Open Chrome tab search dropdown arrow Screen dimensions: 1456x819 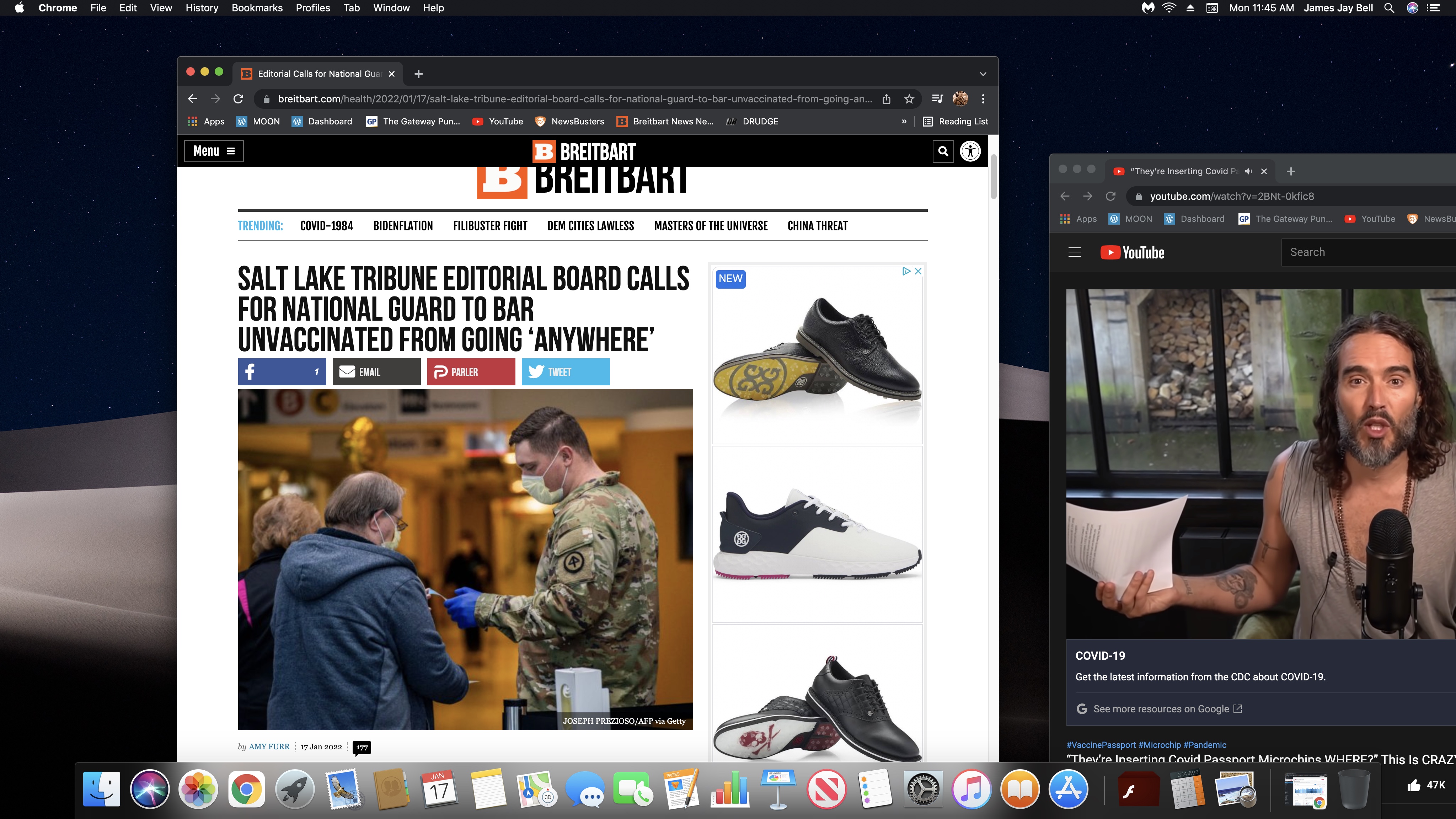click(983, 74)
